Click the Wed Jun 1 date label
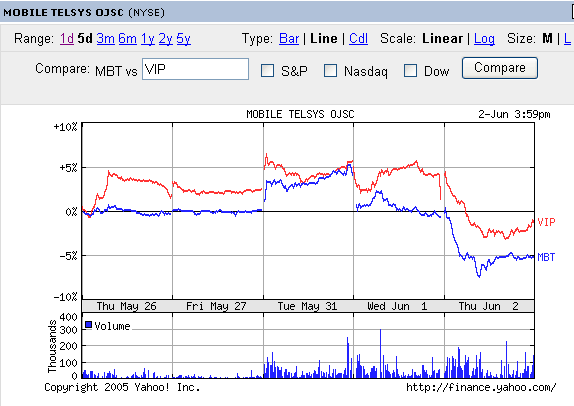 (397, 306)
